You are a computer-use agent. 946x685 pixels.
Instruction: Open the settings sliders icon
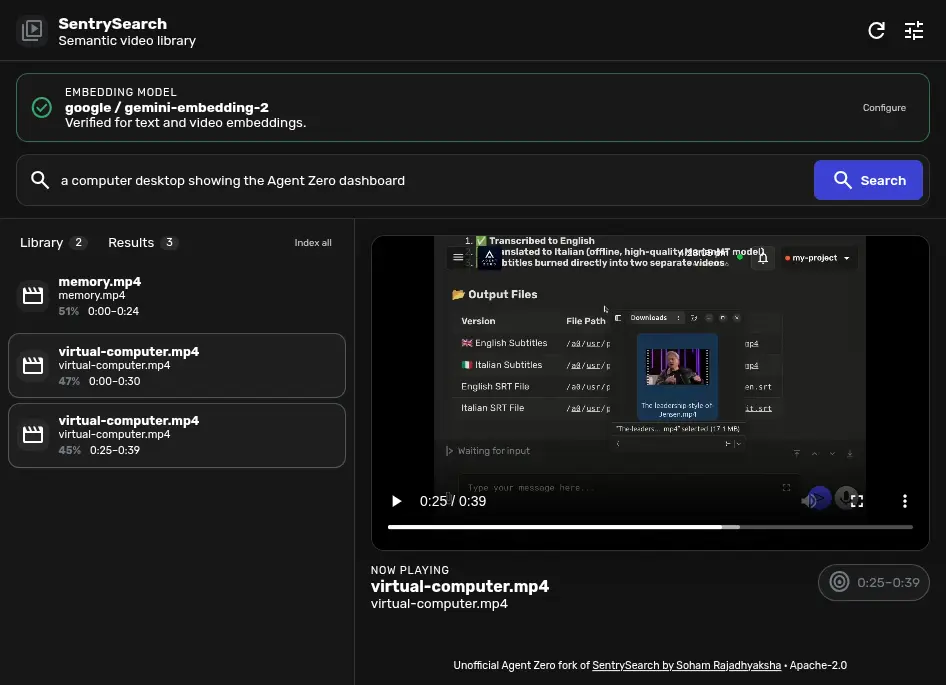(x=914, y=30)
